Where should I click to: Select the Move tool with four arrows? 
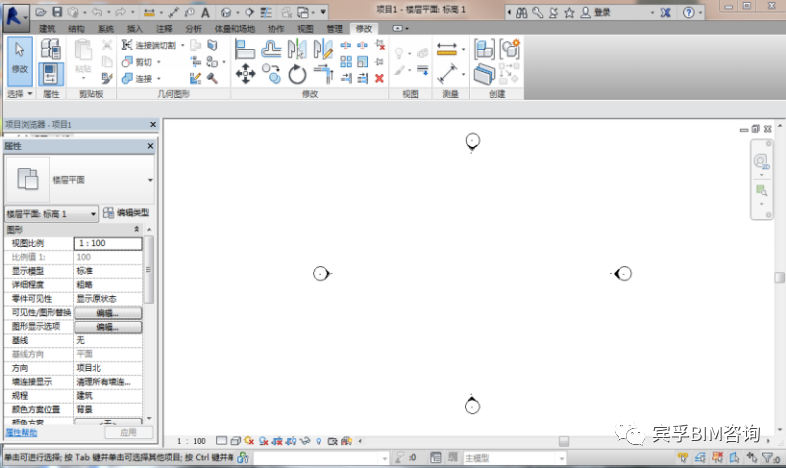point(245,74)
